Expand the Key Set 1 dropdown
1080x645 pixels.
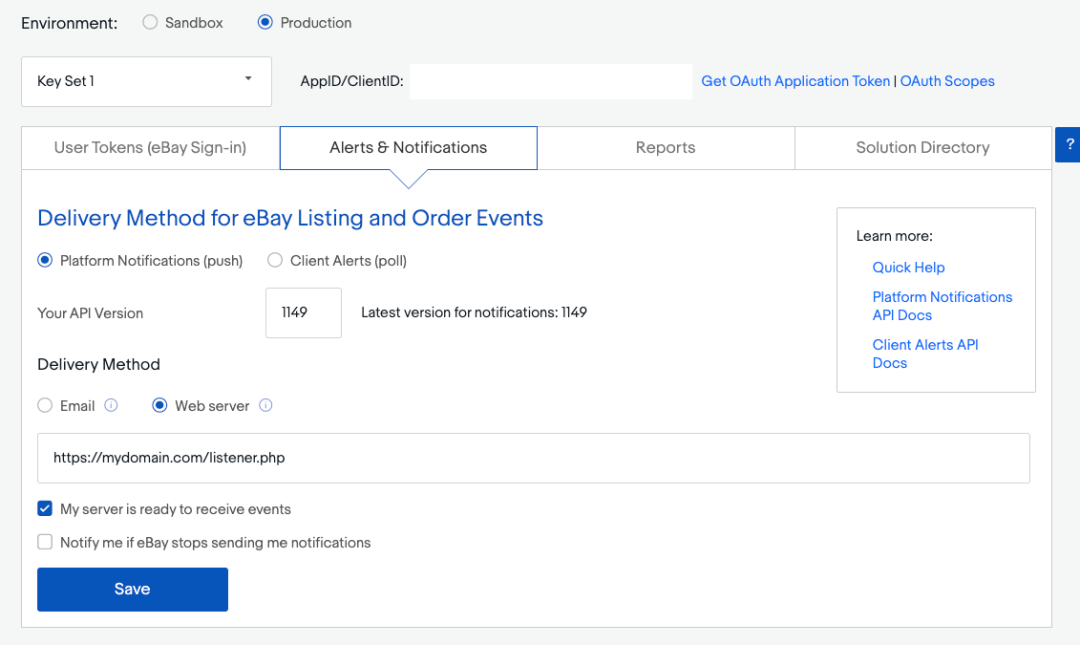pyautogui.click(x=146, y=81)
